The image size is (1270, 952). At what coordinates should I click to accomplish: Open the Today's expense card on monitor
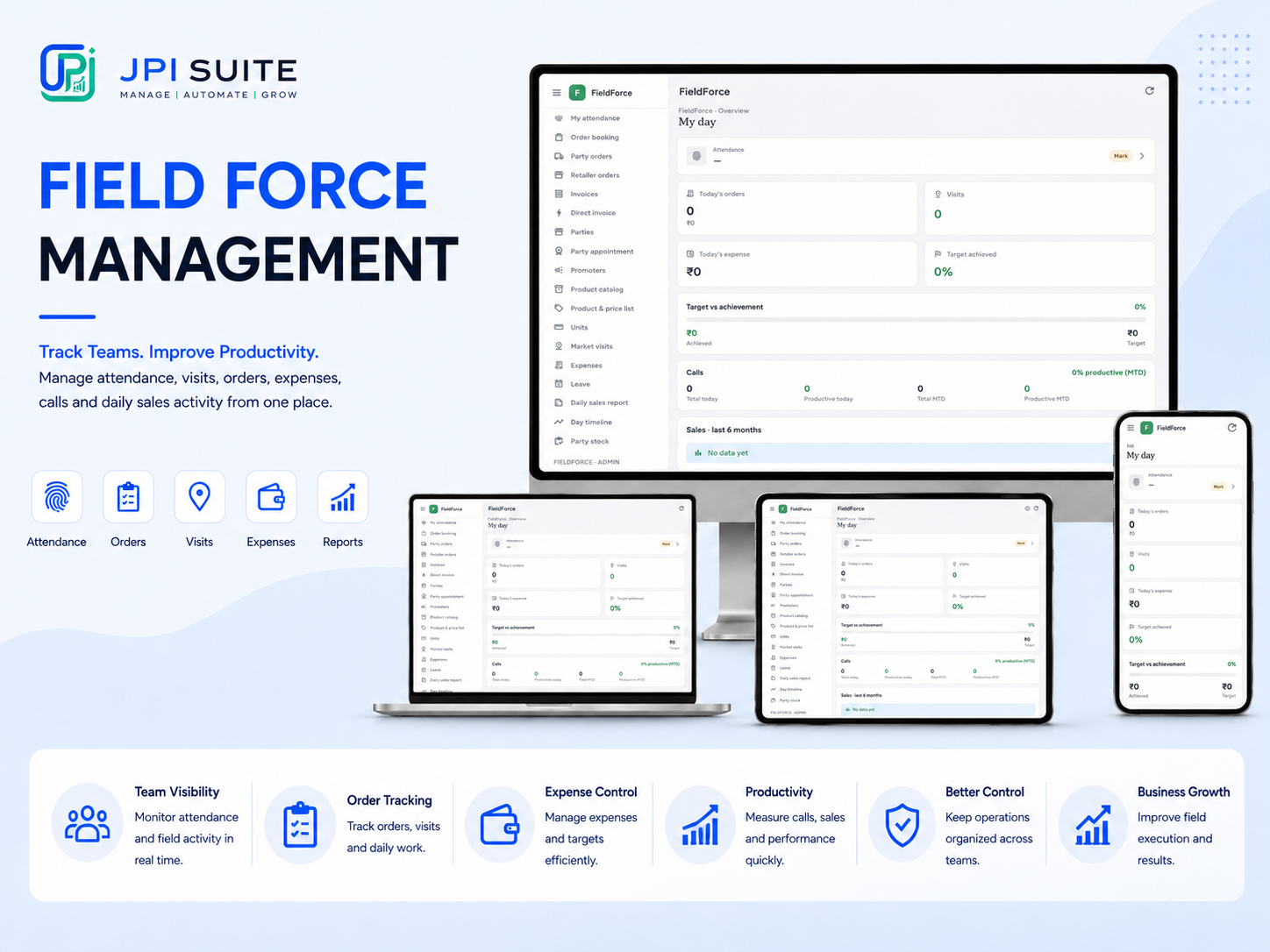[x=797, y=264]
